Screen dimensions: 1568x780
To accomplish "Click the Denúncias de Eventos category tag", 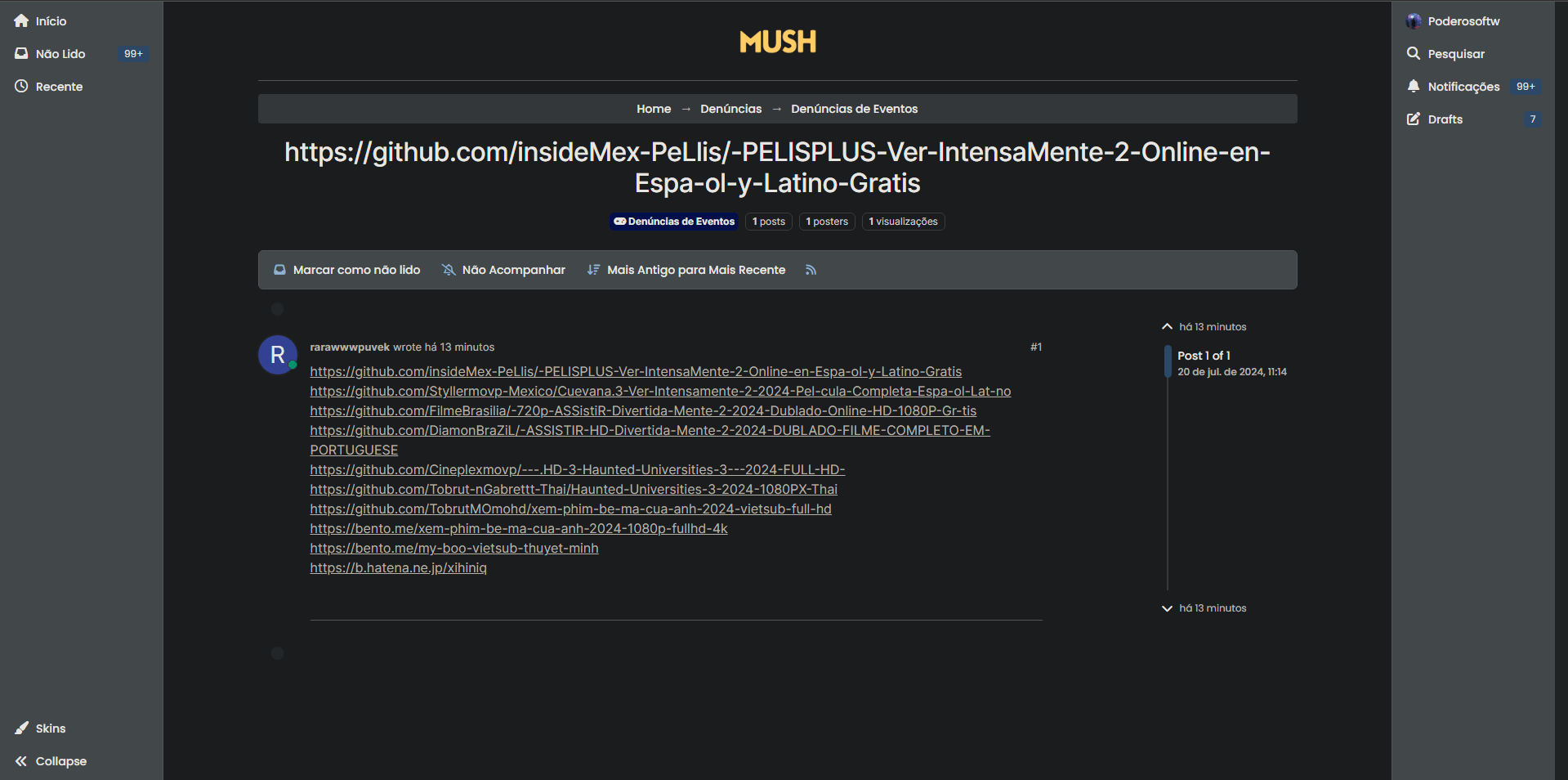I will 674,222.
